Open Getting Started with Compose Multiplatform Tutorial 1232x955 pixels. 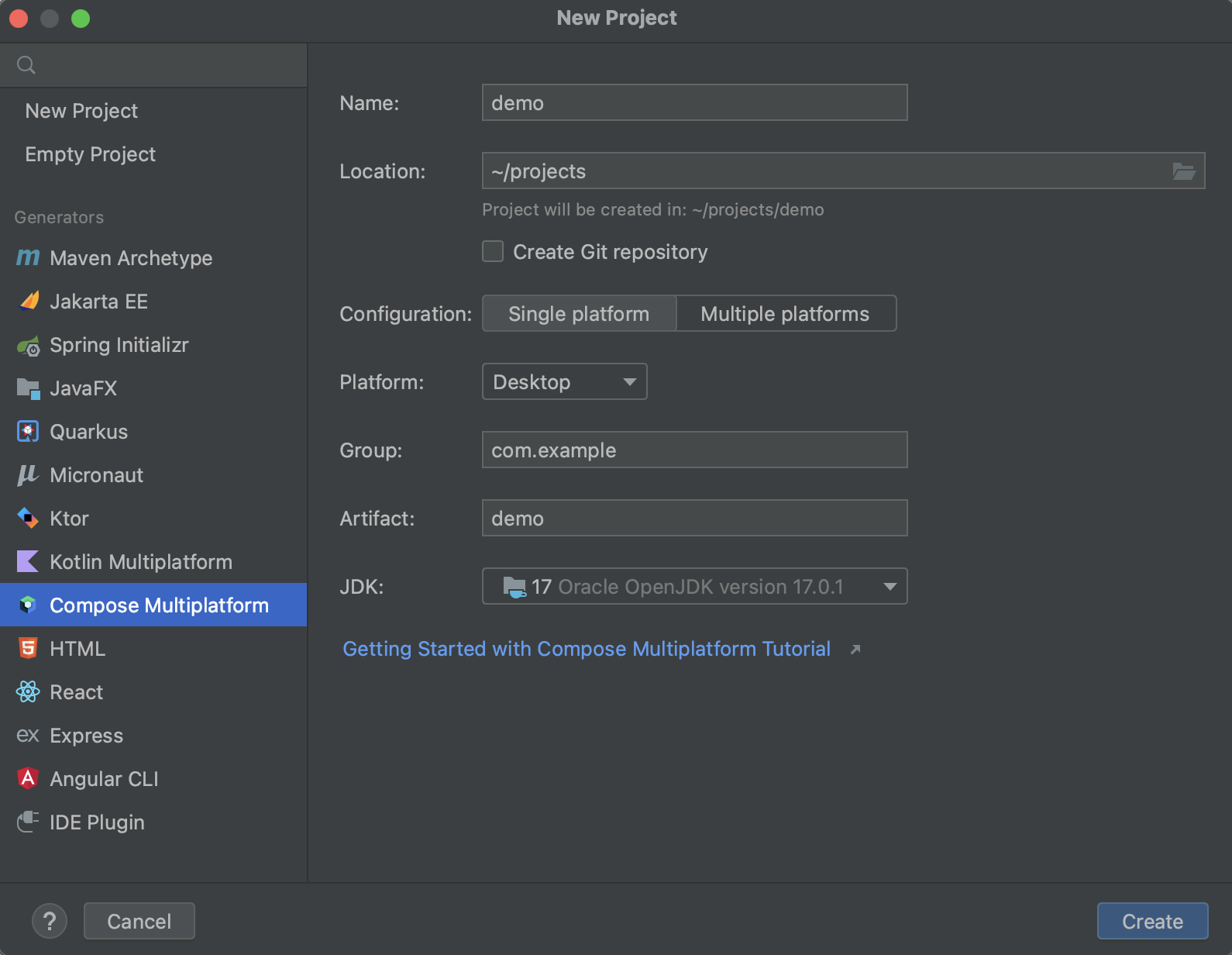click(x=587, y=649)
